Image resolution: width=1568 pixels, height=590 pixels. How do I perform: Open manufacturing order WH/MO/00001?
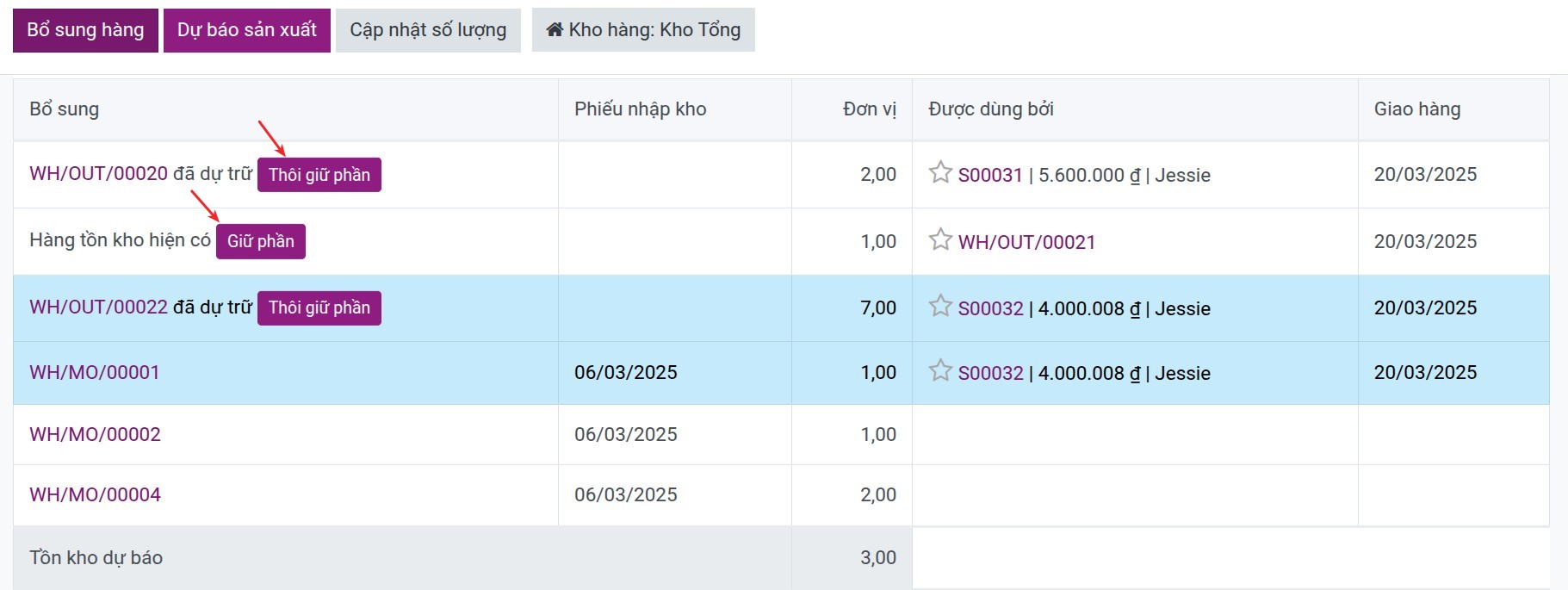click(95, 373)
